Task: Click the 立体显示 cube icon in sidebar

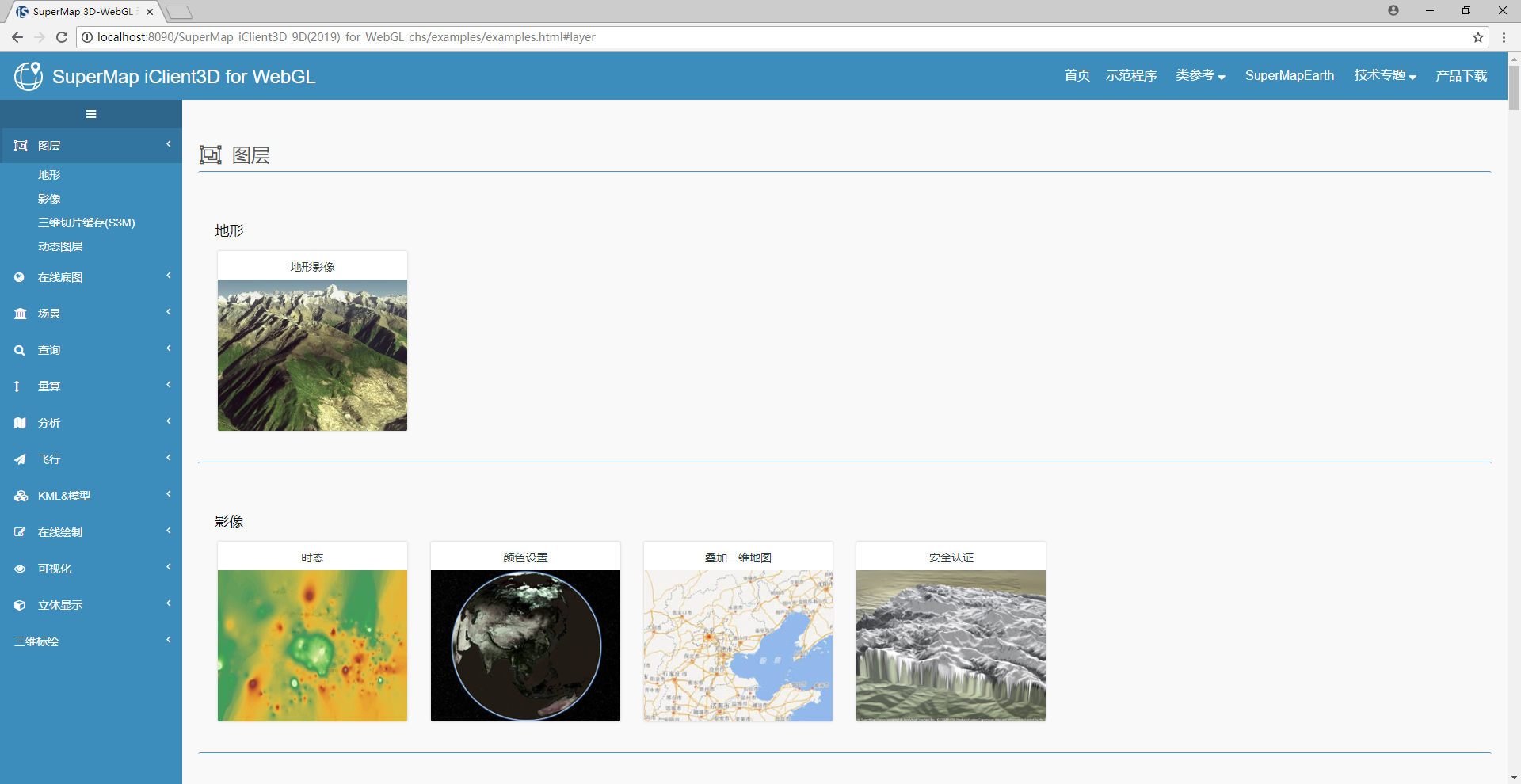Action: click(x=20, y=605)
